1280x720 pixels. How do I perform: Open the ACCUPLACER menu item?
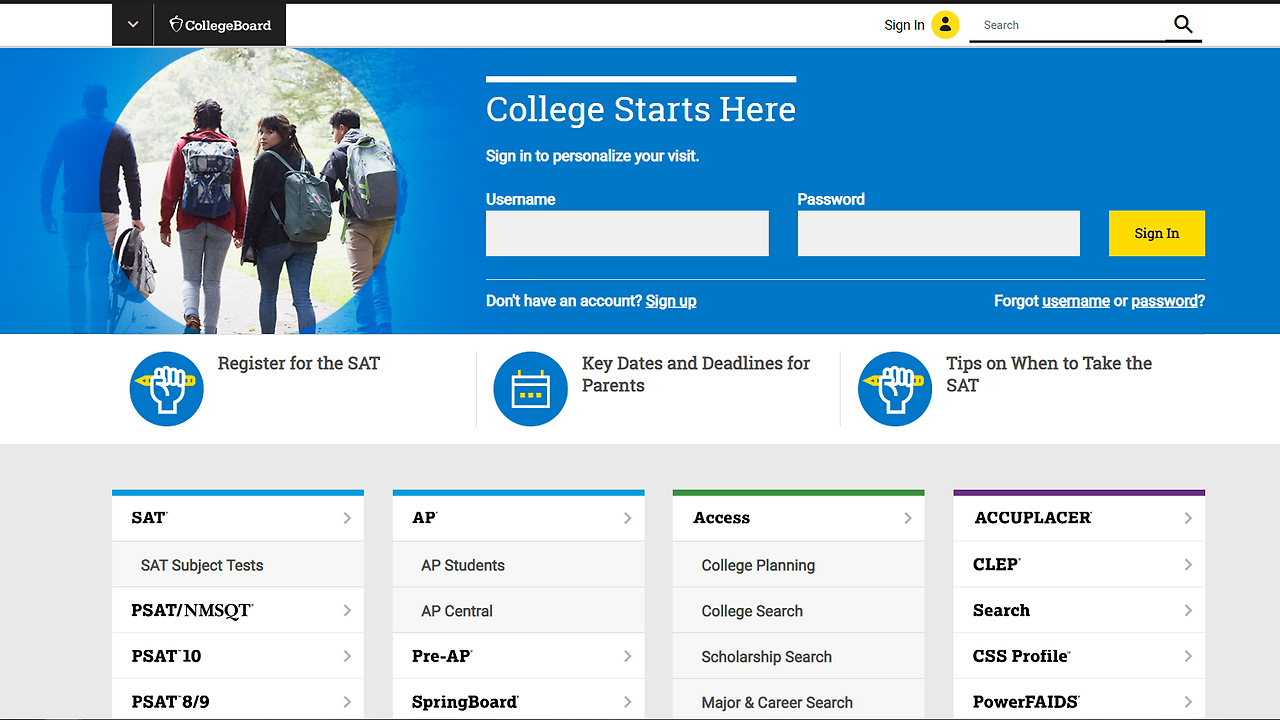tap(1079, 518)
